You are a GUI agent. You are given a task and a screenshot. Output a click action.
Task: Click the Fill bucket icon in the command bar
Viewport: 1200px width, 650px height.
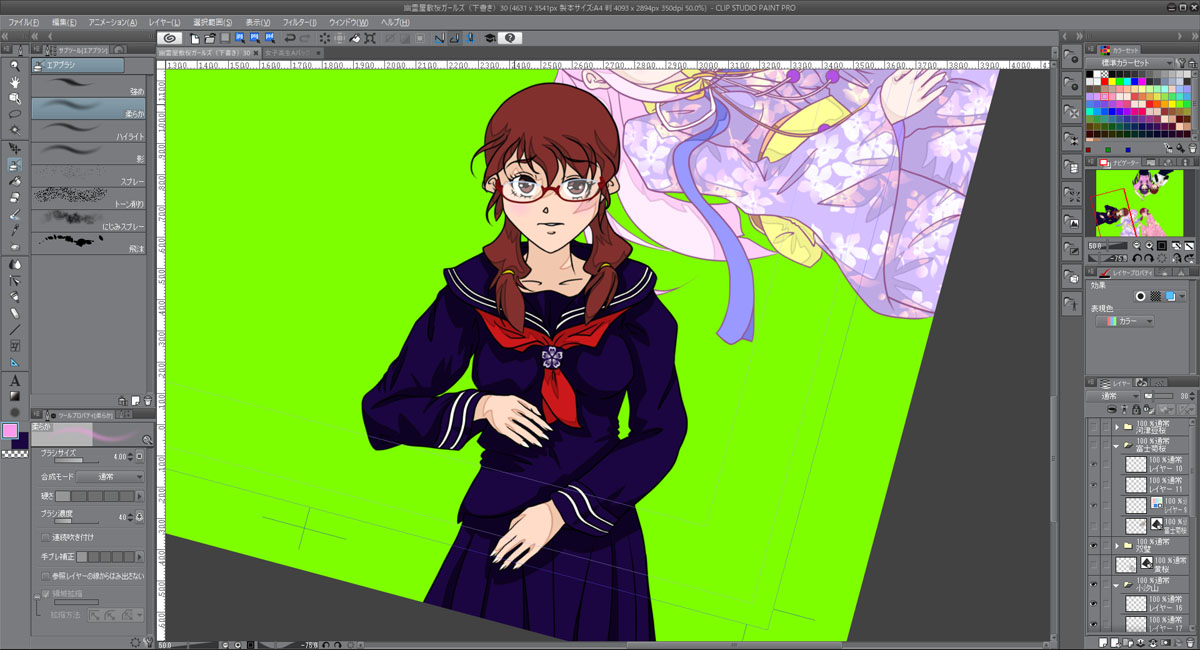355,38
